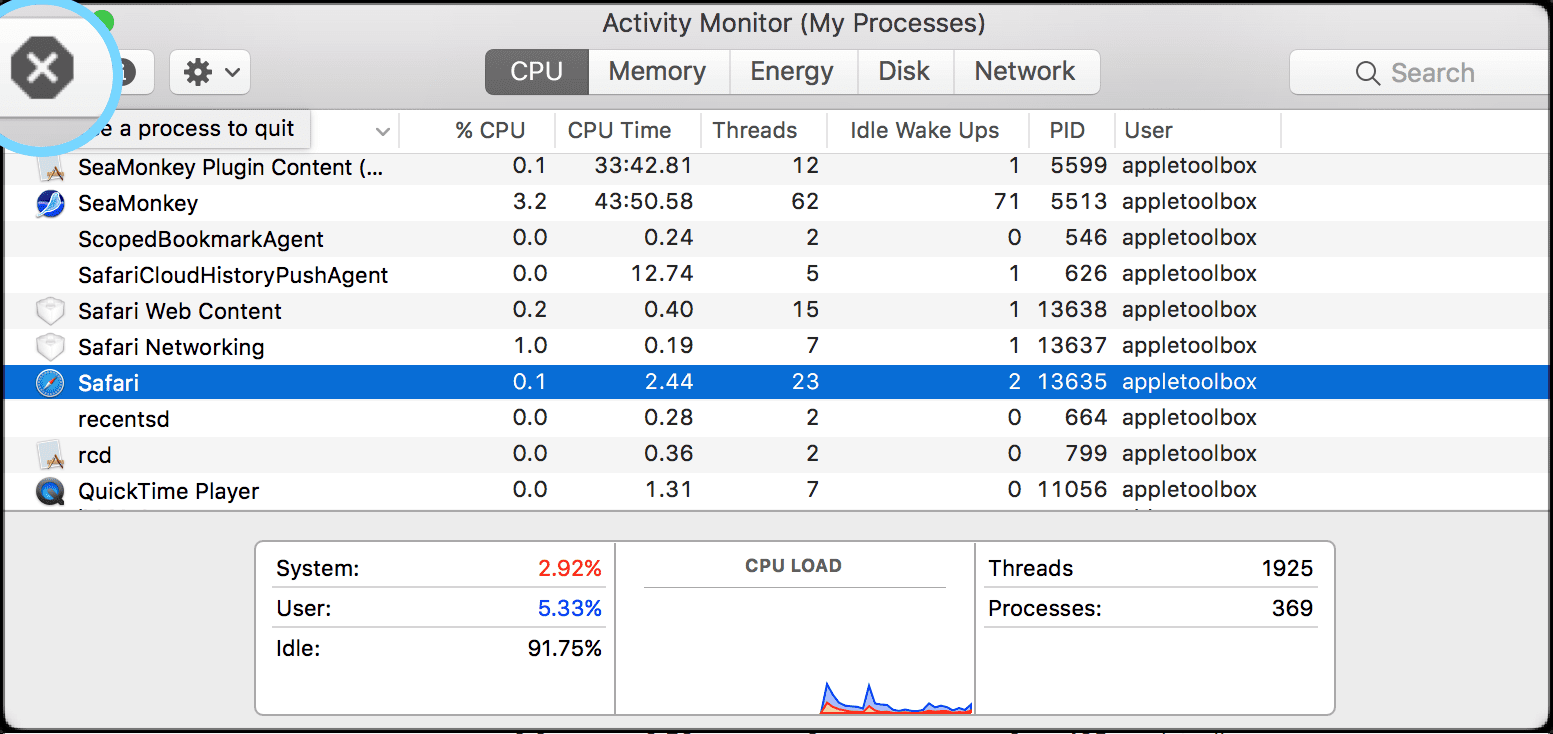The height and width of the screenshot is (734, 1553).
Task: Select the Safari compass icon row
Action: click(50, 383)
